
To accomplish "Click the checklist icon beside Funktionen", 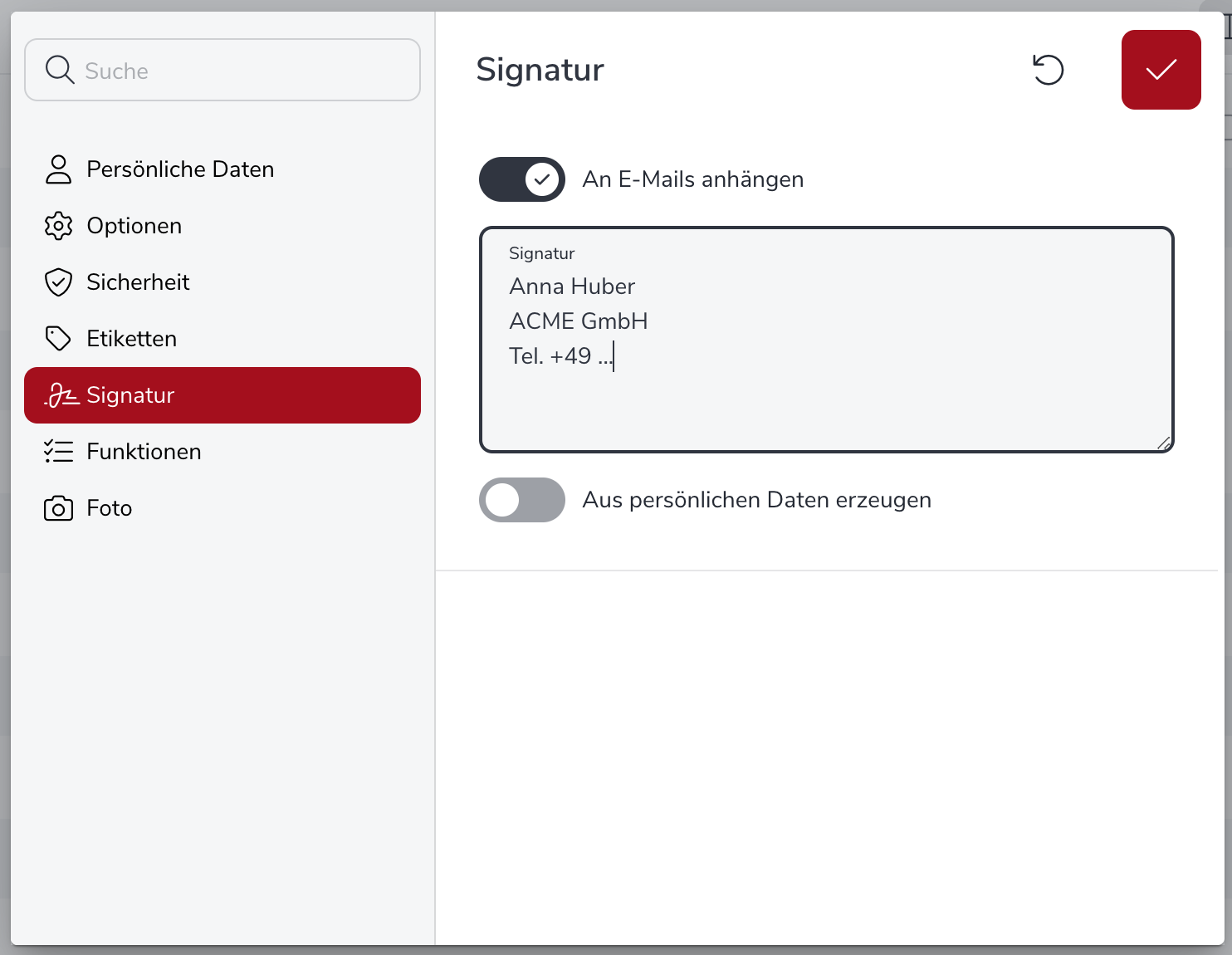I will pyautogui.click(x=58, y=452).
